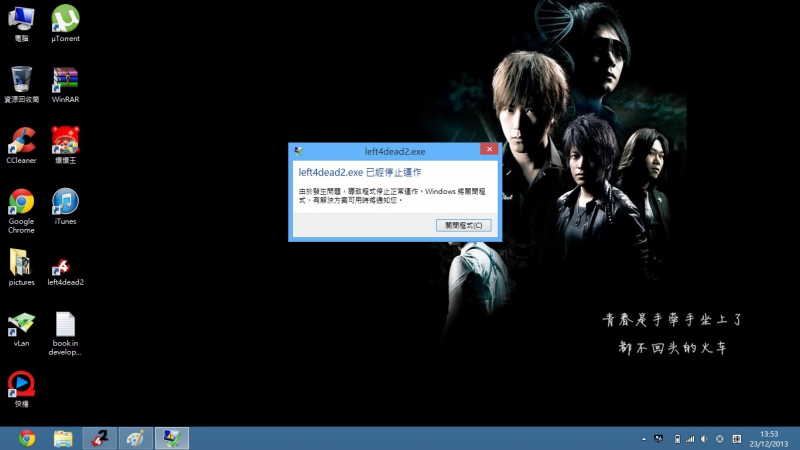Select the error report taskbar item
800x450 pixels.
click(x=172, y=438)
